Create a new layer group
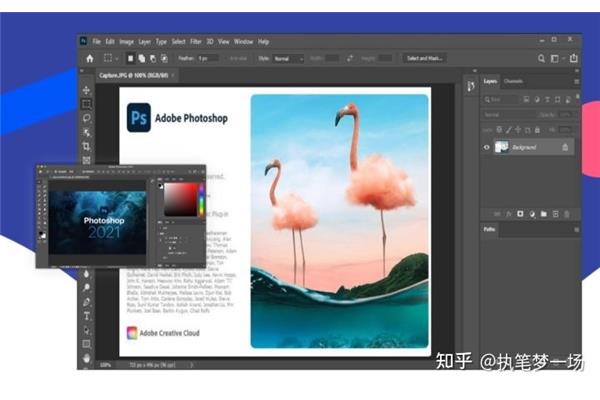The height and width of the screenshot is (400, 600). (x=544, y=214)
